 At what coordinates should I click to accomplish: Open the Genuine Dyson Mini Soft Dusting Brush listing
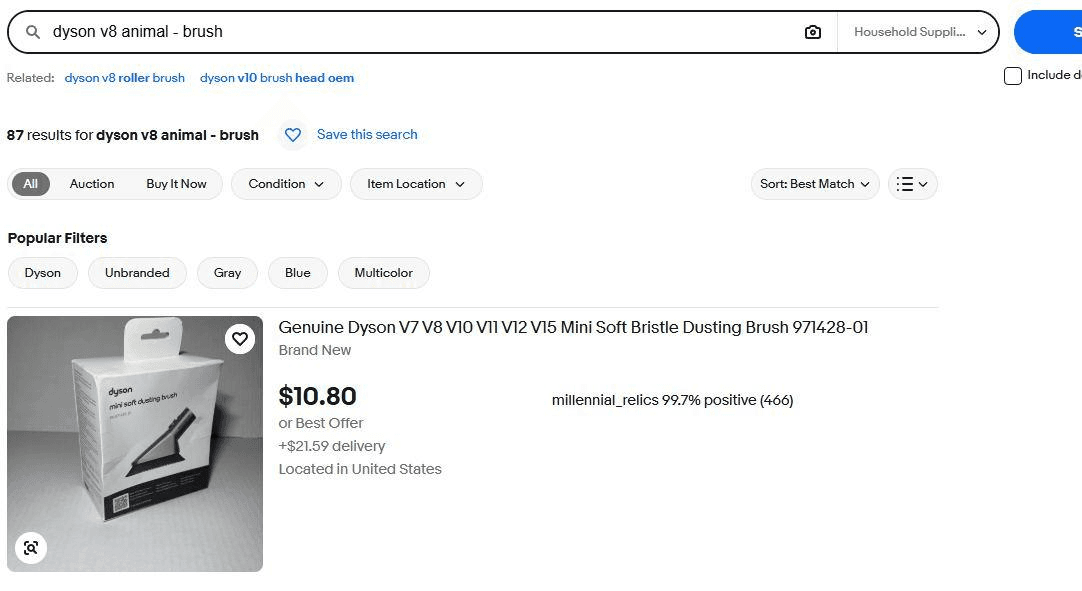point(573,327)
